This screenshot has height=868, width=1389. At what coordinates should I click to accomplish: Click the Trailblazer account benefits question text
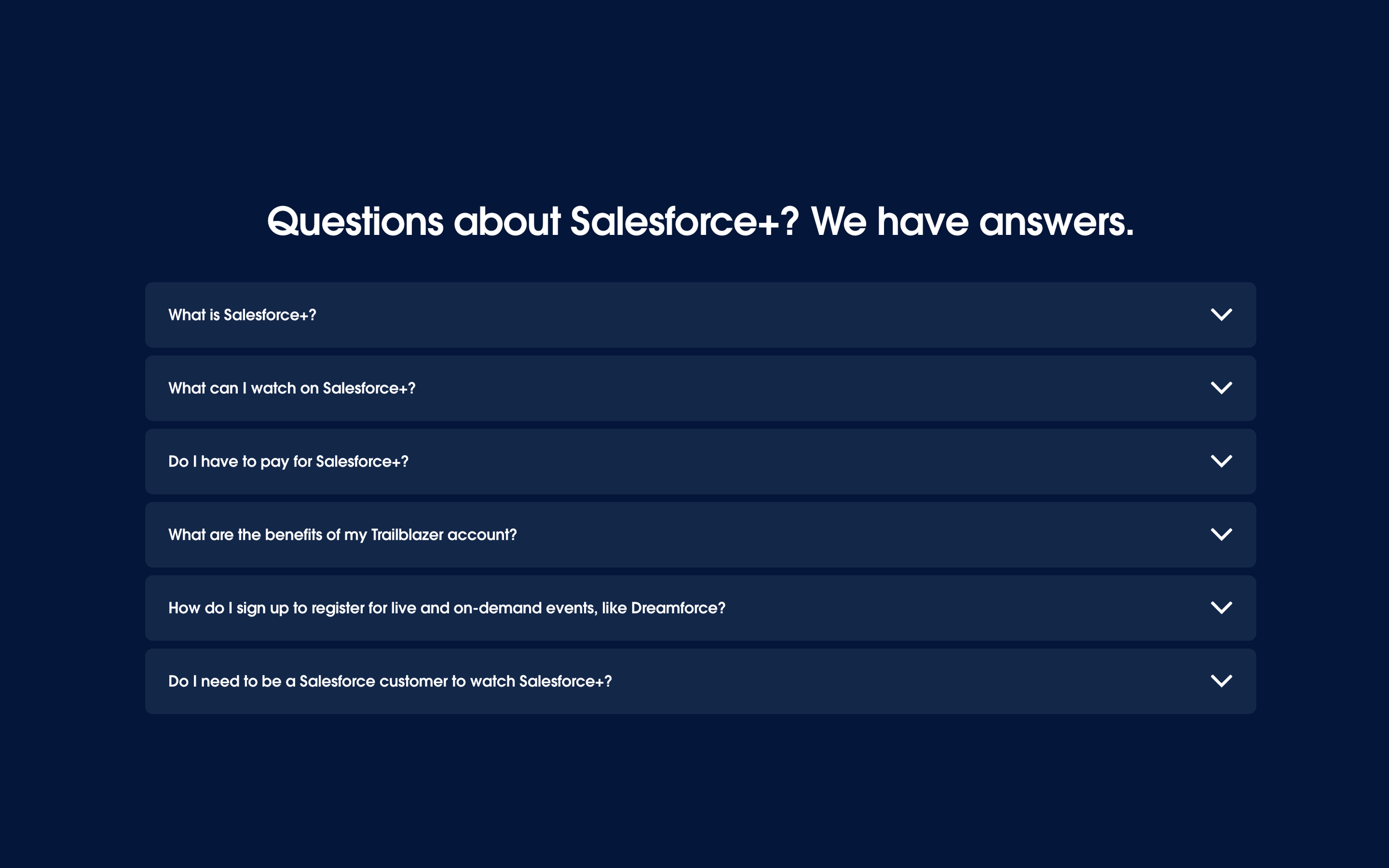click(342, 535)
